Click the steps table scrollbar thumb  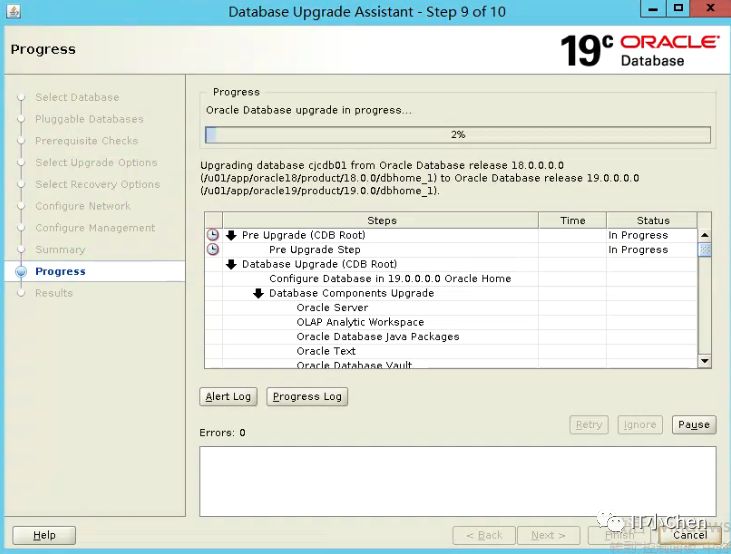(704, 250)
